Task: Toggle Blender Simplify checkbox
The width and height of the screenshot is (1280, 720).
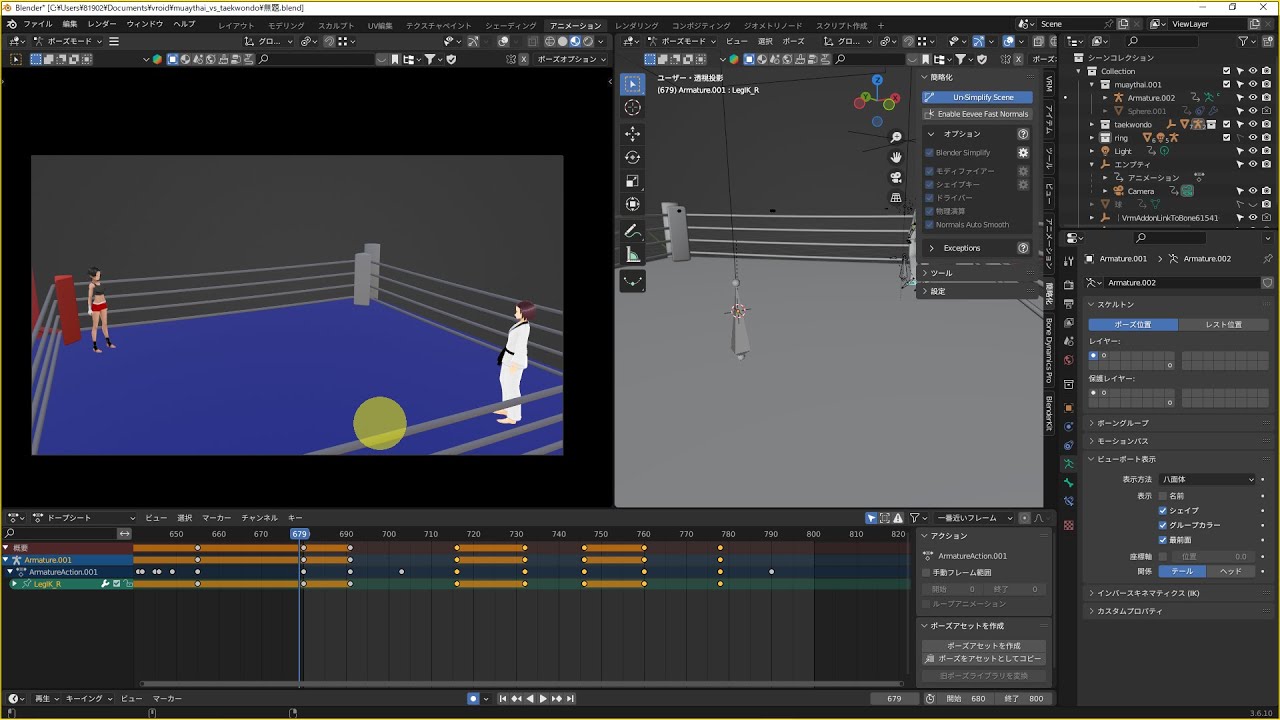Action: pyautogui.click(x=929, y=153)
